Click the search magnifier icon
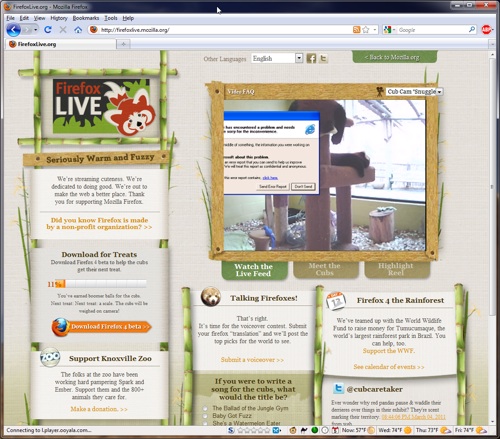 [x=472, y=30]
